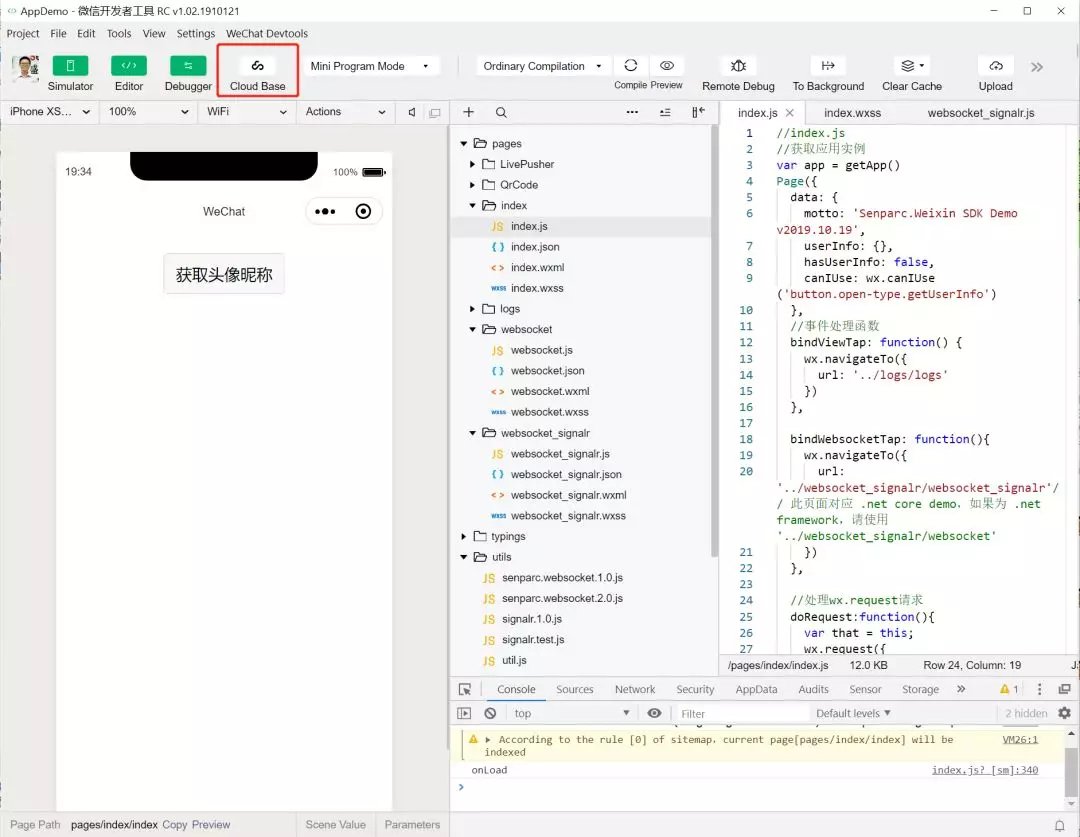This screenshot has width=1080, height=837.
Task: Toggle the Editor panel button
Action: coord(129,66)
